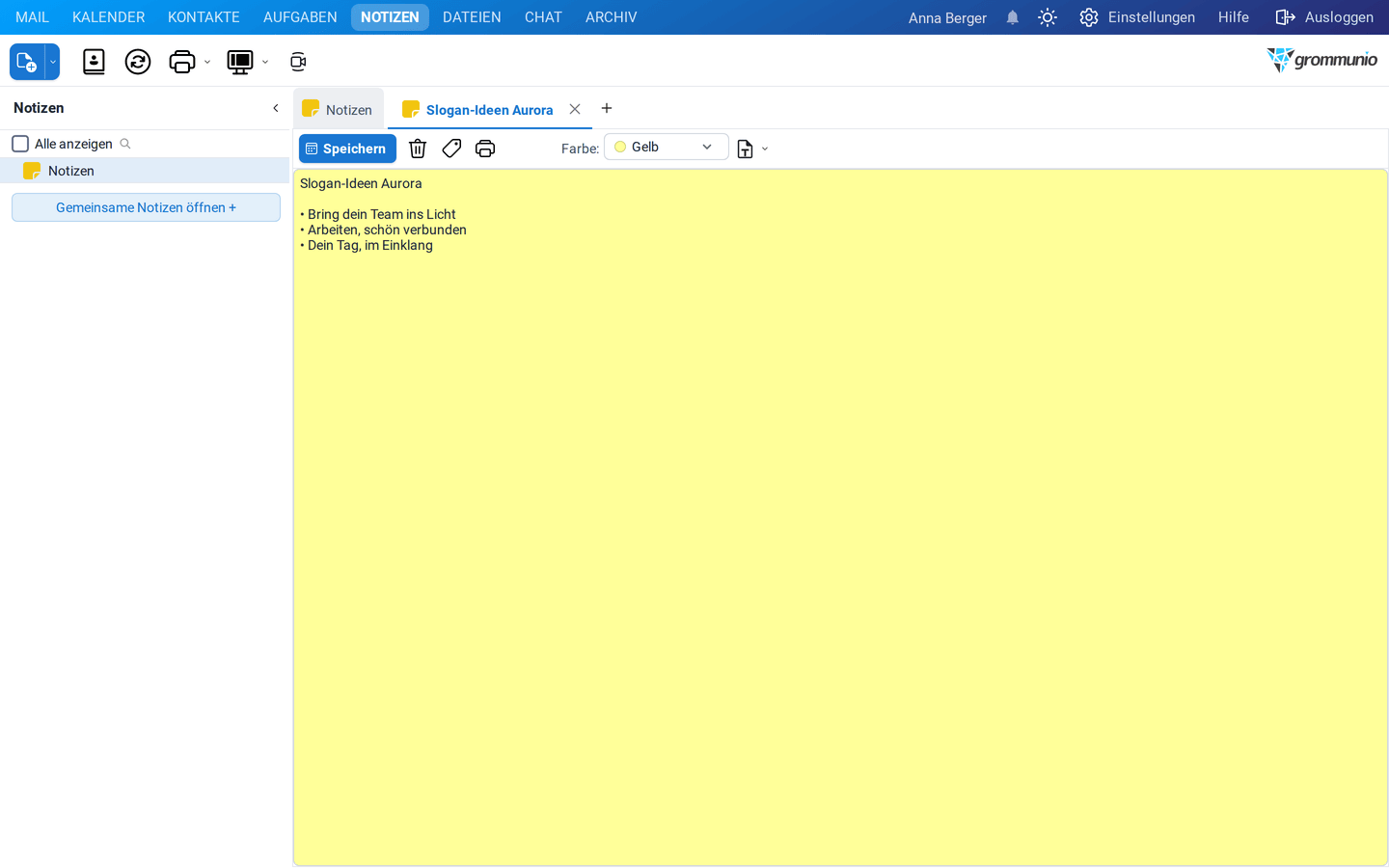Select the Notizen folder in tree
The height and width of the screenshot is (868, 1389).
[145, 171]
